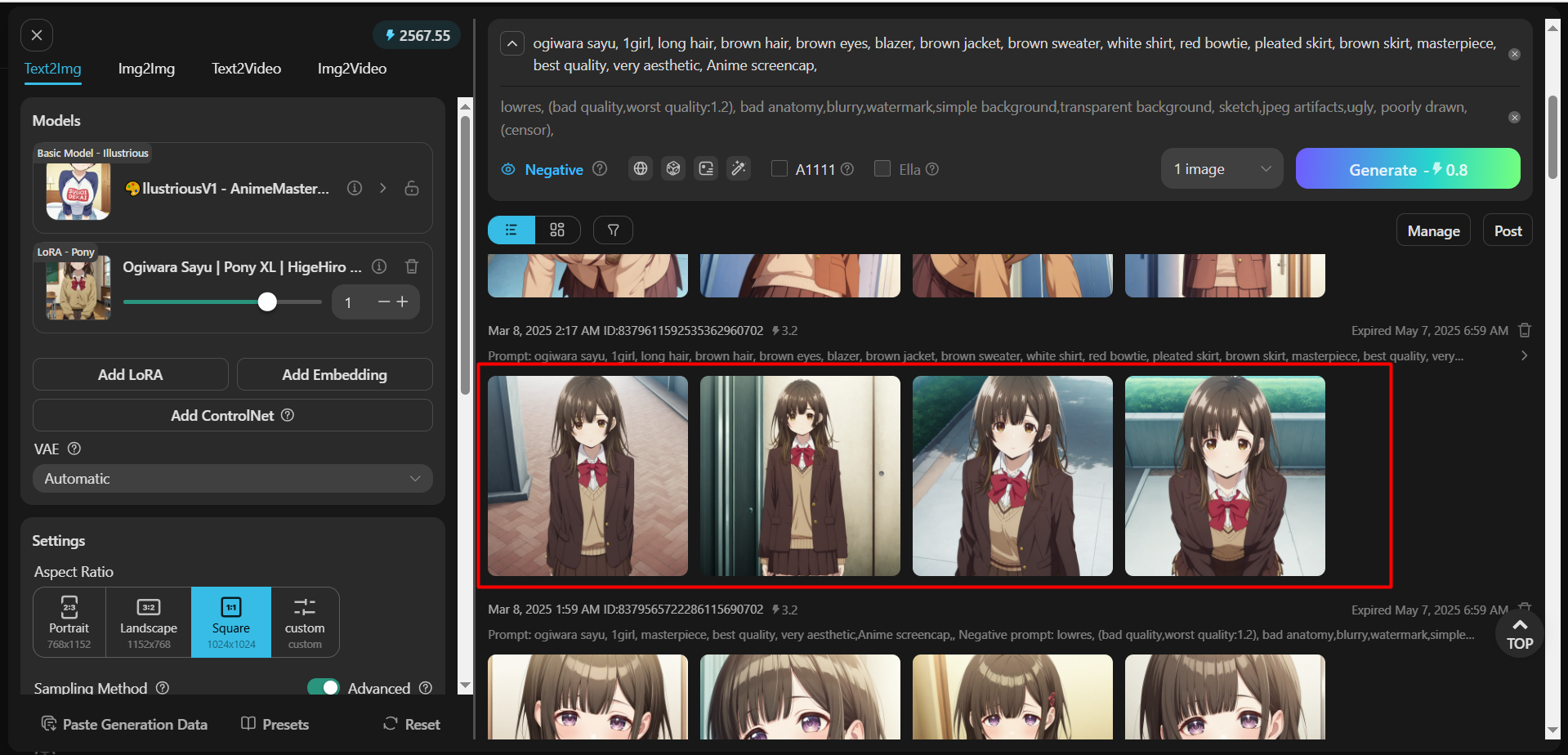Decrease LoRA weight with minus
The height and width of the screenshot is (755, 1568).
[383, 302]
